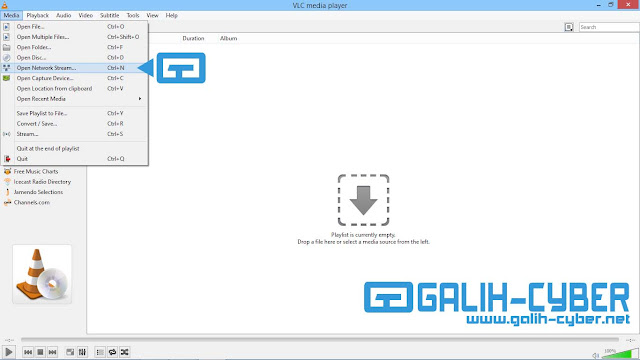This screenshot has width=640, height=360.
Task: Adjust the volume slider
Action: 620,353
